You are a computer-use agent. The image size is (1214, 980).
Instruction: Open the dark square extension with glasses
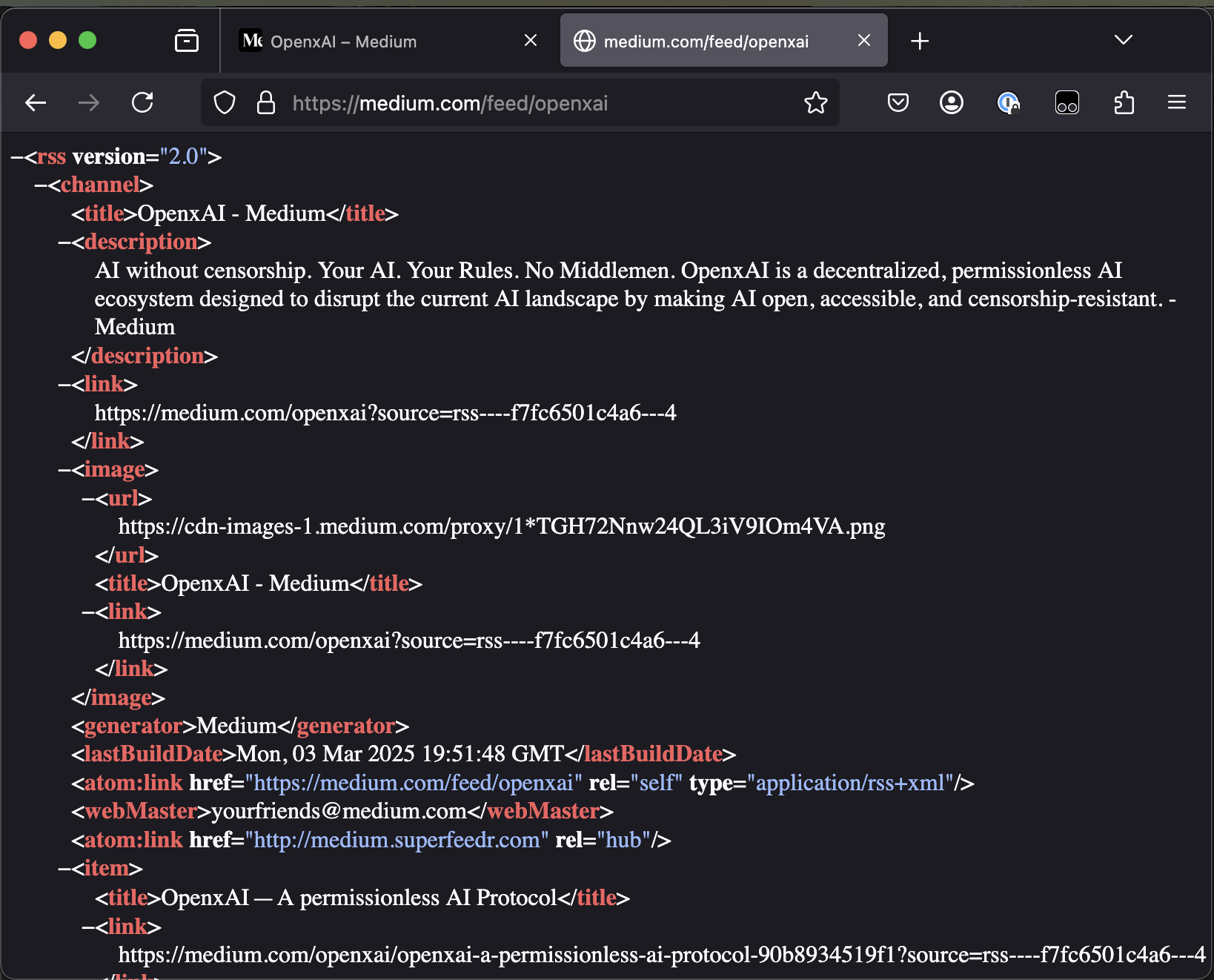(1067, 102)
